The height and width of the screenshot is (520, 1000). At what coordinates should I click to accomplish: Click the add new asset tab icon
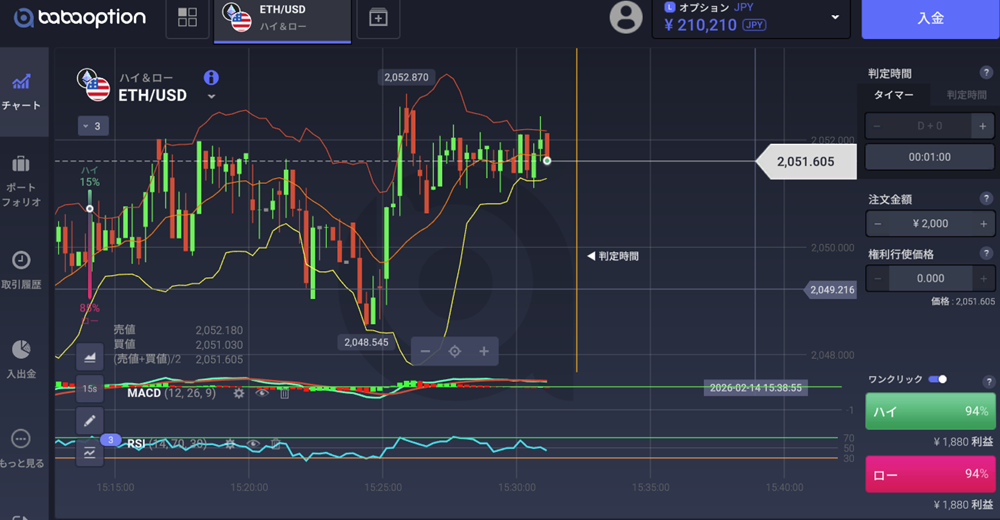[x=378, y=17]
